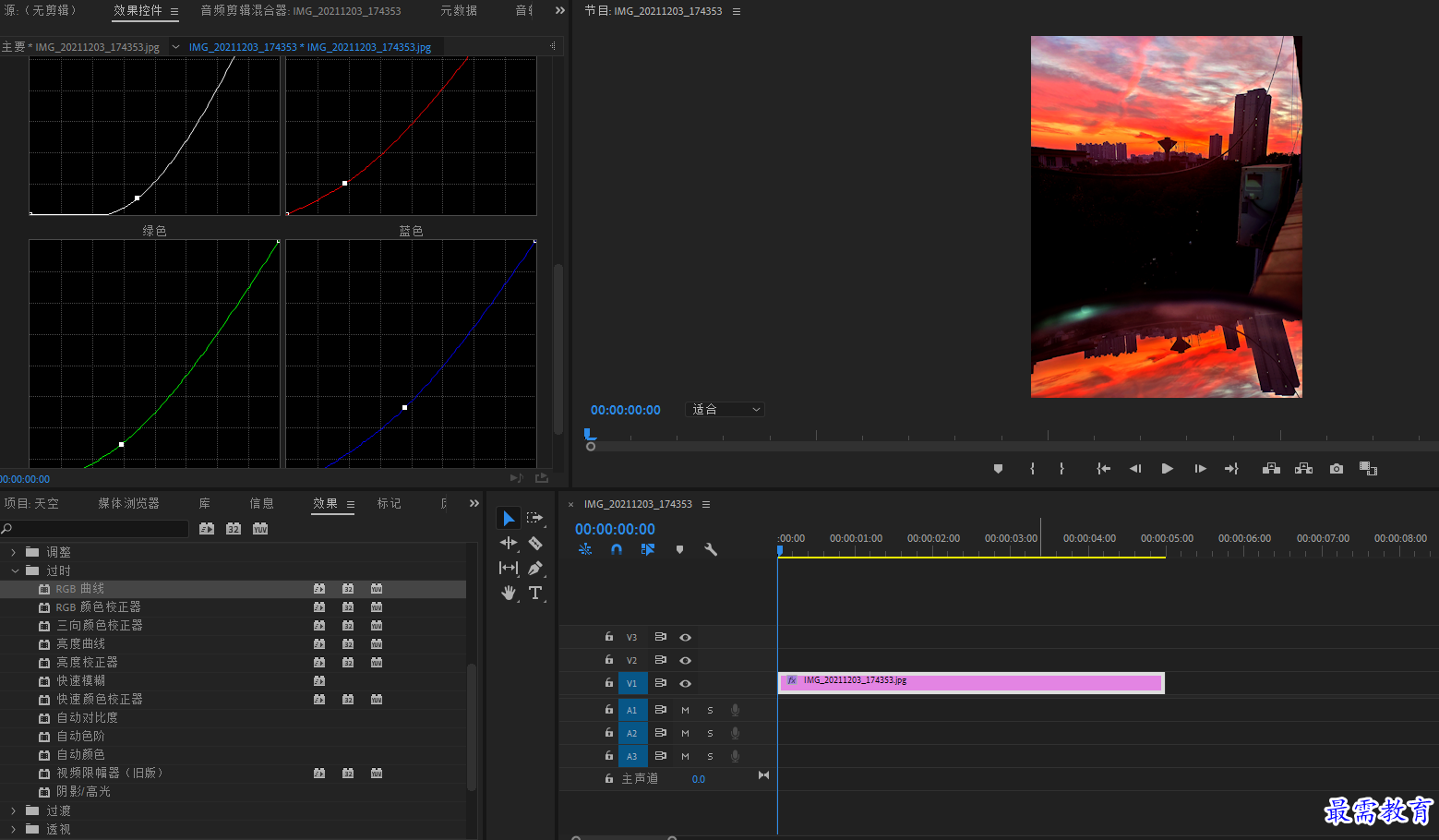1439x840 pixels.
Task: Select the Track Select Forward tool
Action: point(534,518)
